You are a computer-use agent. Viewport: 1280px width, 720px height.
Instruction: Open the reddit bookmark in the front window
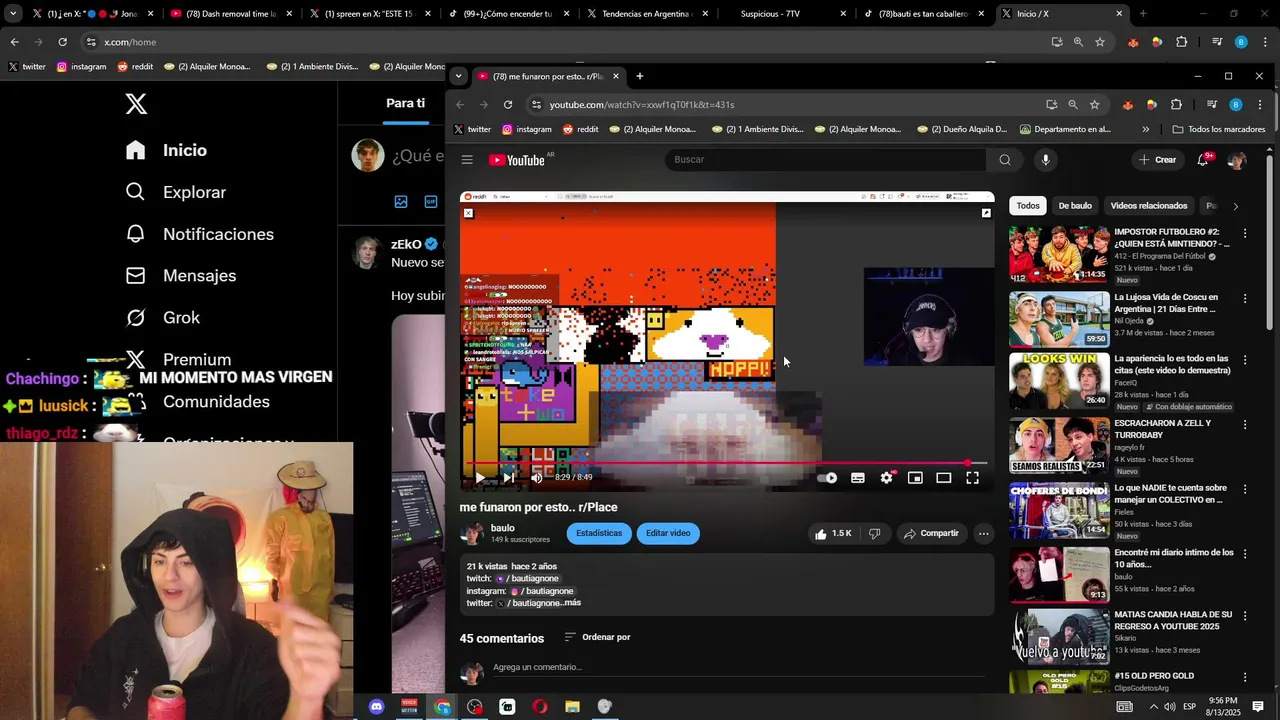tap(581, 129)
